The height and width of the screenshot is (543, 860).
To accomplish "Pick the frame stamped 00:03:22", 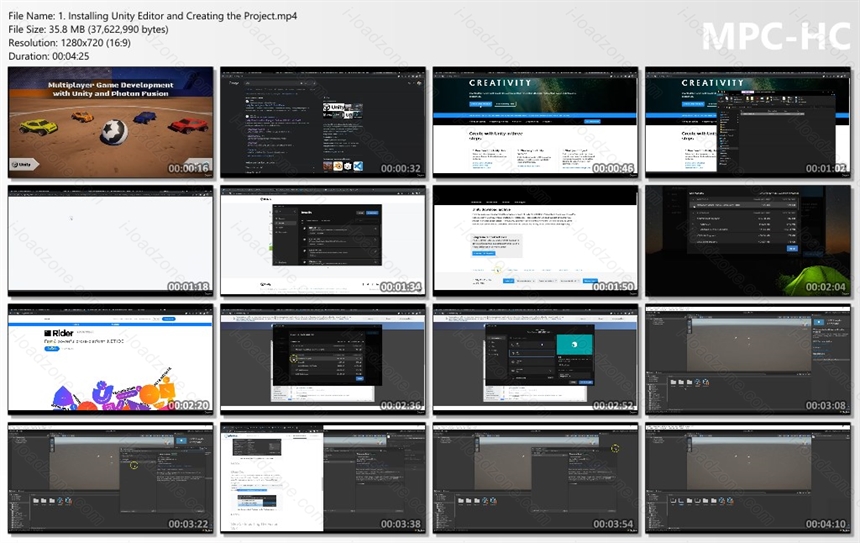I will 110,478.
